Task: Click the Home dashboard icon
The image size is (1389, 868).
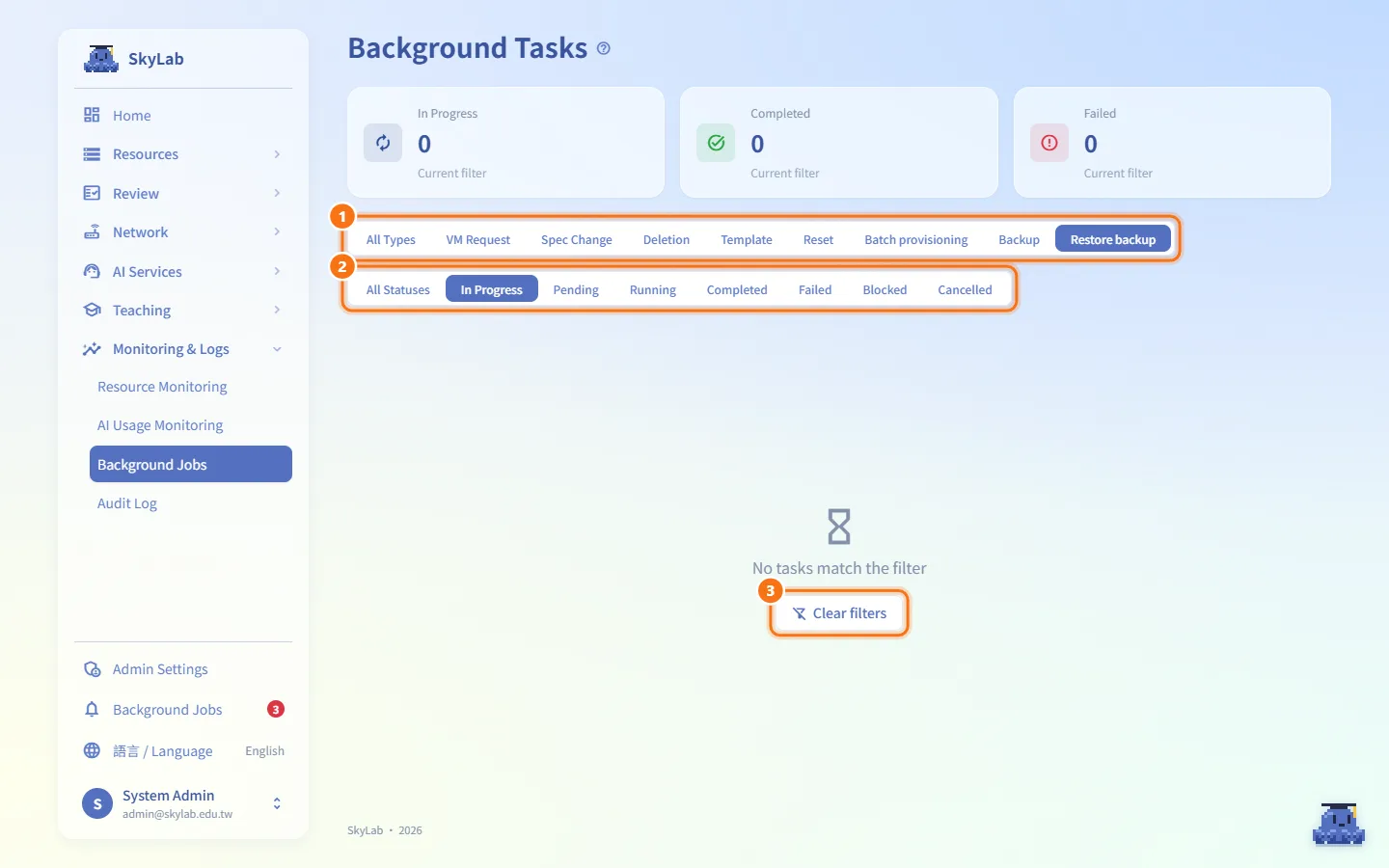Action: [92, 116]
